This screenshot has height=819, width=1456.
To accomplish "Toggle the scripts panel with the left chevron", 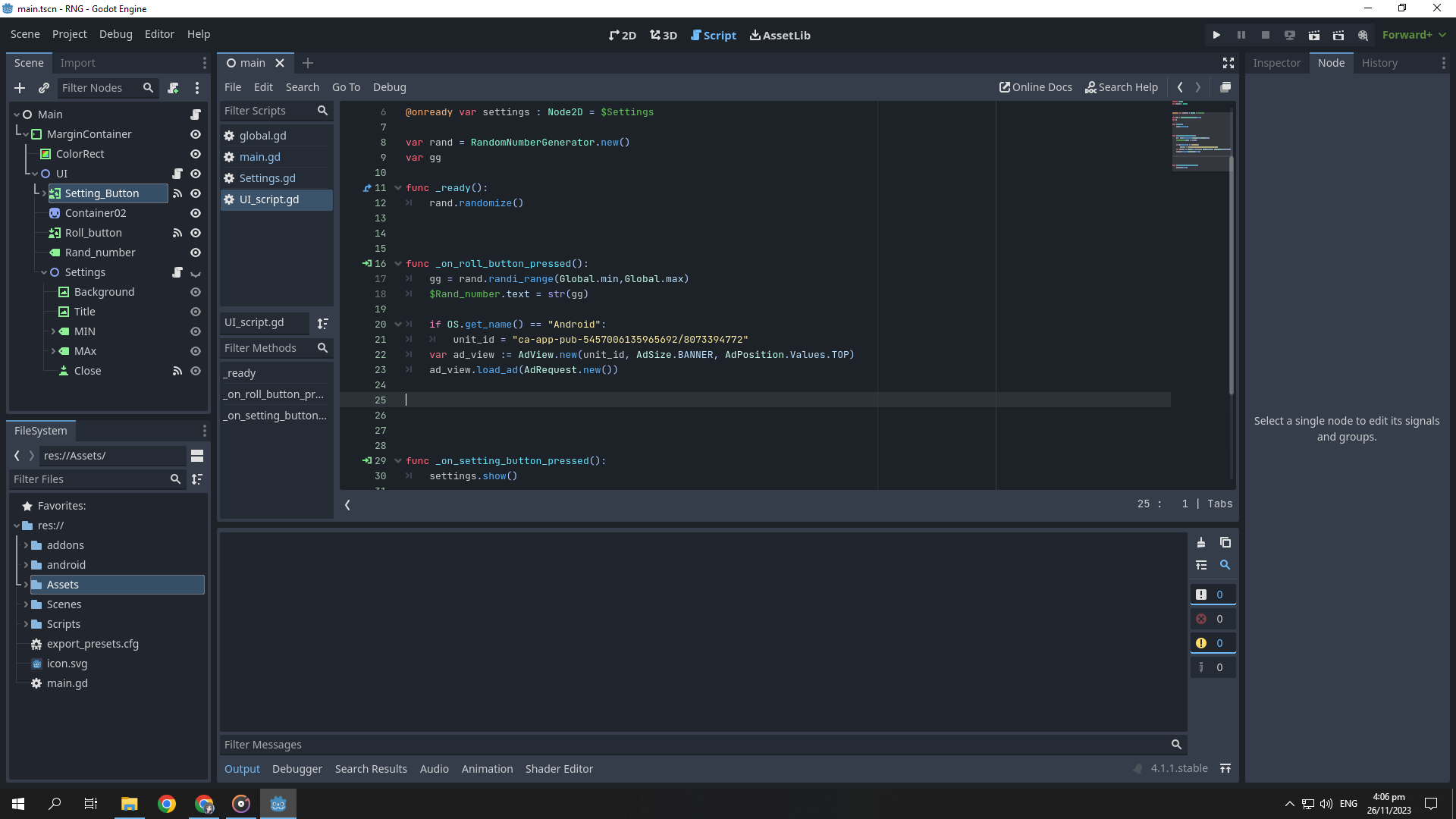I will coord(347,505).
